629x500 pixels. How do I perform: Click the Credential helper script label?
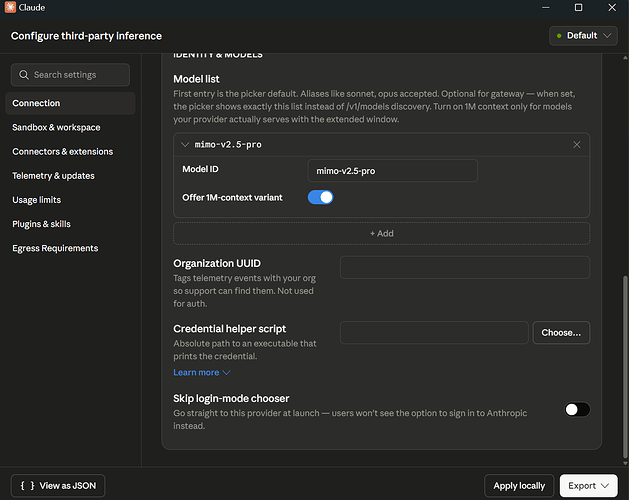(x=229, y=329)
